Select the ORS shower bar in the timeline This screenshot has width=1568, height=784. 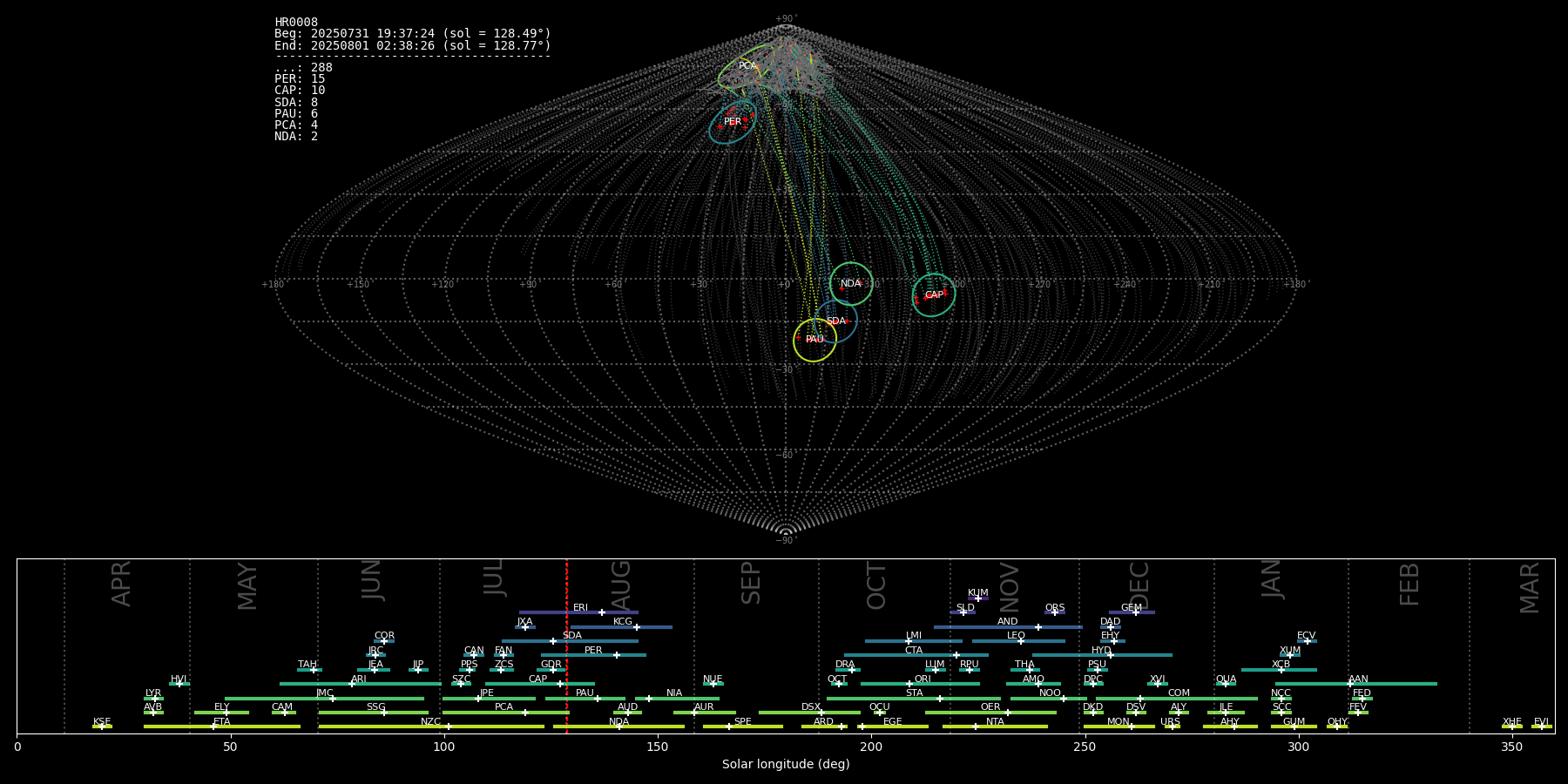point(1055,612)
